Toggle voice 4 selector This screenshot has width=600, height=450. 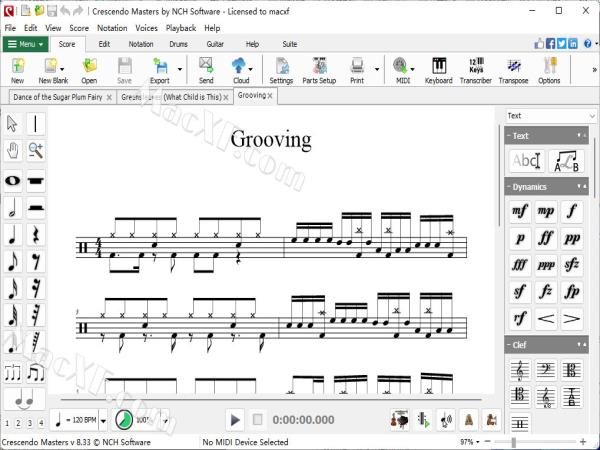coord(41,423)
